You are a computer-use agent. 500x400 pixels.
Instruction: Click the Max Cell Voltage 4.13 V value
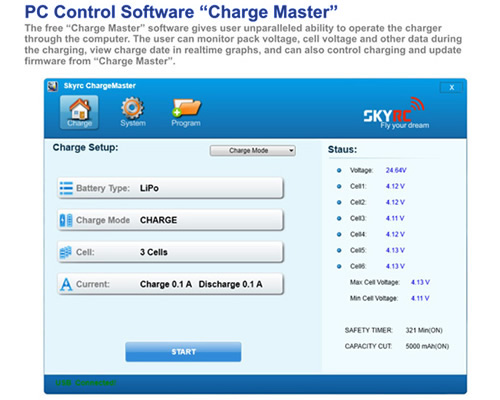click(x=420, y=282)
